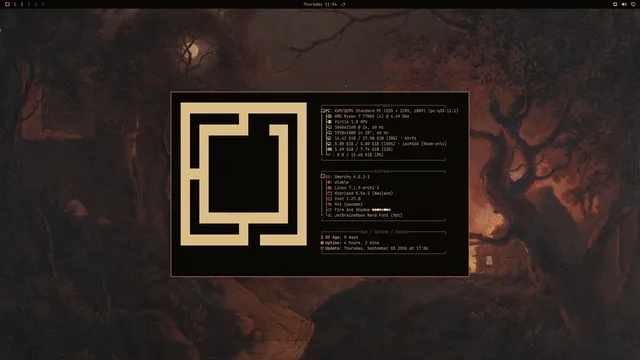Click the 'Software' section header
Image resolution: width=640 pixels, height=360 pixels.
[383, 171]
